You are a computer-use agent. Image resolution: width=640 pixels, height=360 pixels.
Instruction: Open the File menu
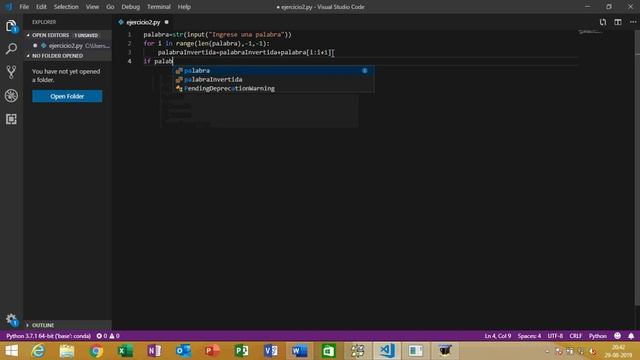click(24, 7)
